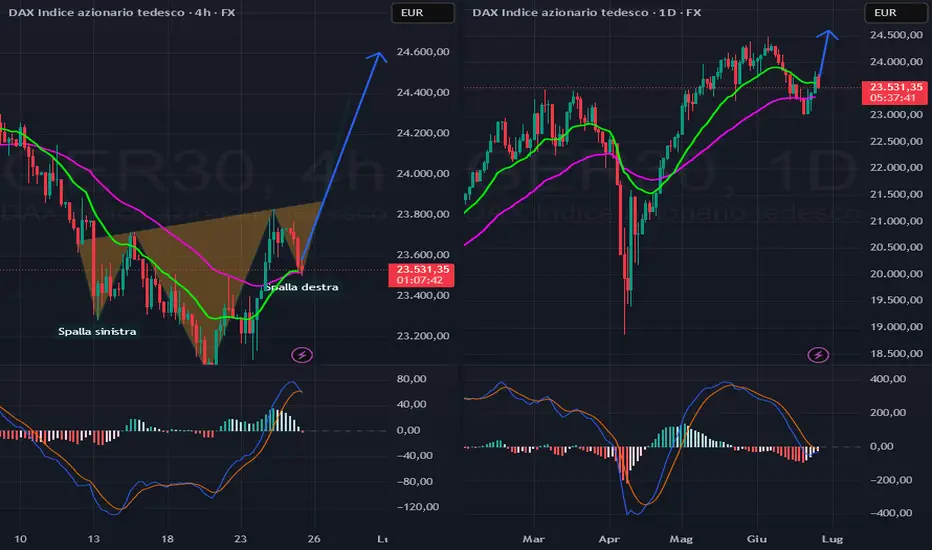Image resolution: width=932 pixels, height=550 pixels.
Task: Click the 80,00 MACD level on 4h indicator
Action: tap(412, 379)
